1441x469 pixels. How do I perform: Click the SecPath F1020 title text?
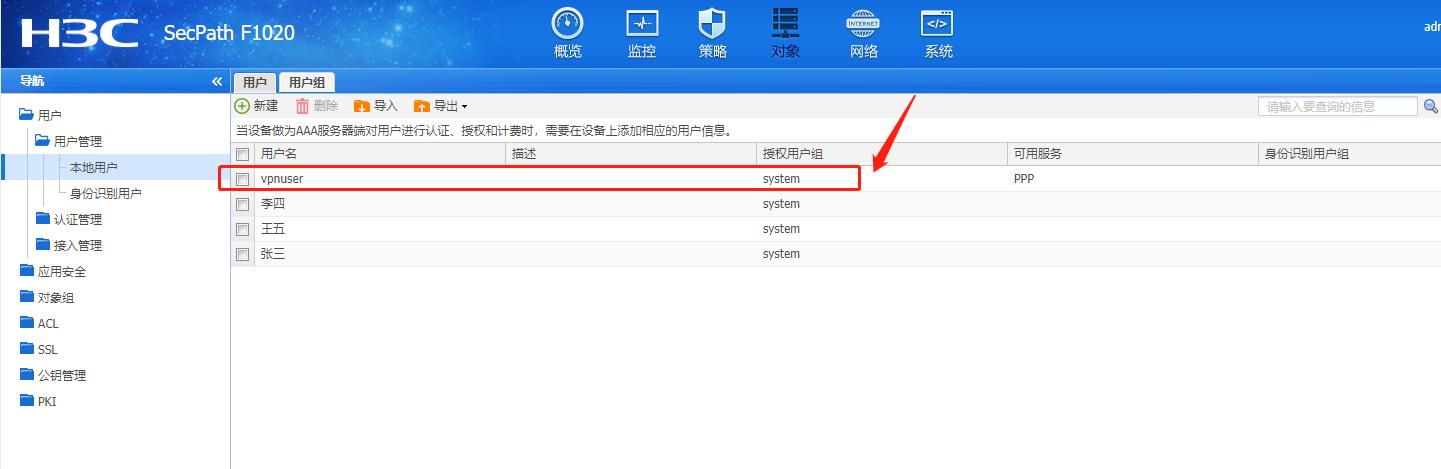tap(229, 33)
